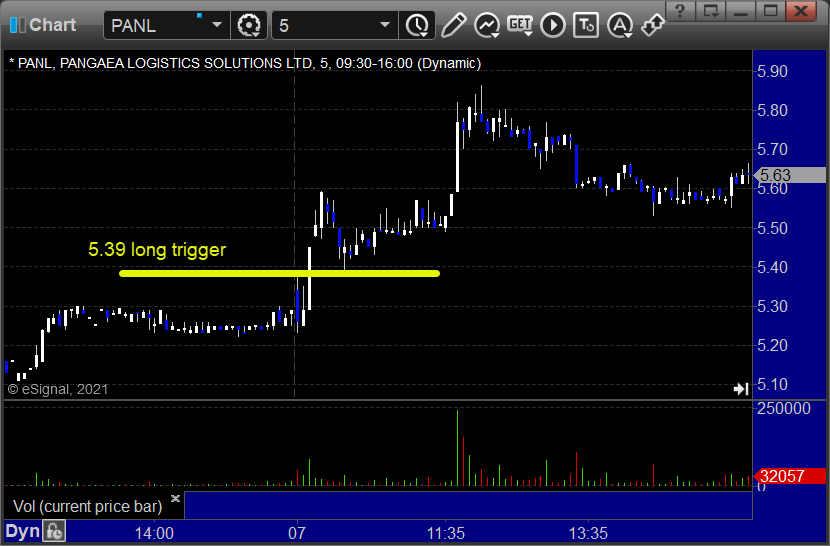Minimize the chart window
The width and height of the screenshot is (830, 546).
(x=740, y=11)
